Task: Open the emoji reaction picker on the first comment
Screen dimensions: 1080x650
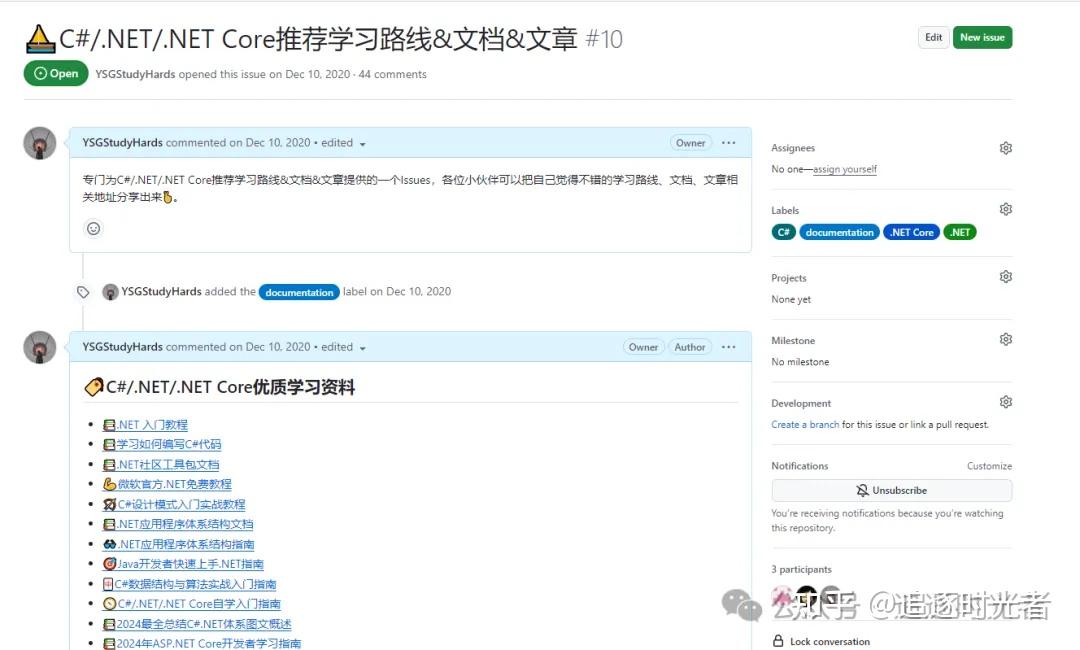Action: pyautogui.click(x=93, y=228)
